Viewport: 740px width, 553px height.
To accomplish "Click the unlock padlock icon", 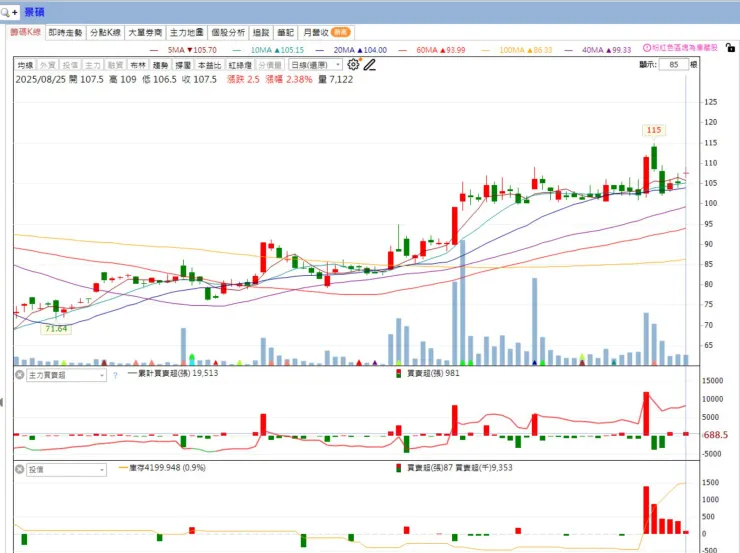I will (731, 48).
